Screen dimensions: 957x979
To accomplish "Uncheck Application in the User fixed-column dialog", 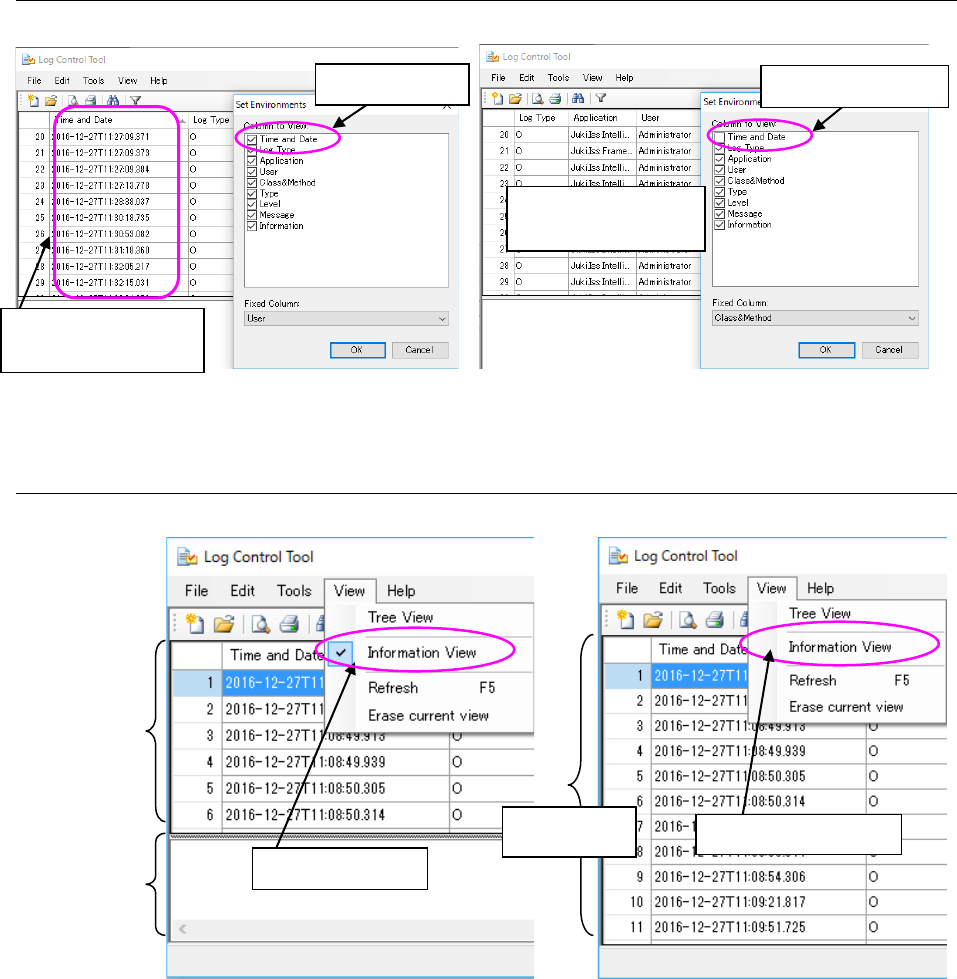I will click(252, 160).
